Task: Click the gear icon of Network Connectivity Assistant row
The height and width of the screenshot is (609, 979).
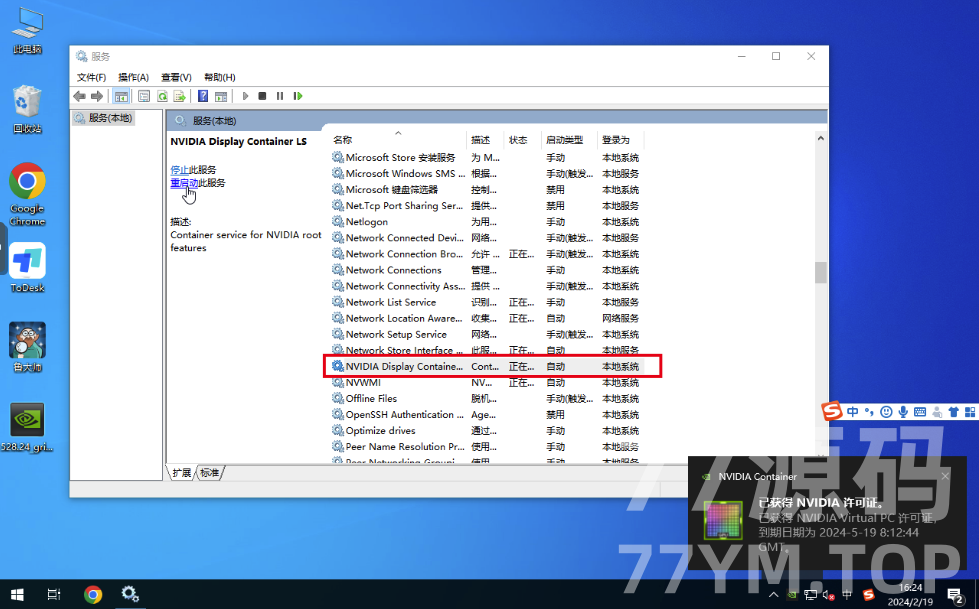Action: pyautogui.click(x=338, y=286)
